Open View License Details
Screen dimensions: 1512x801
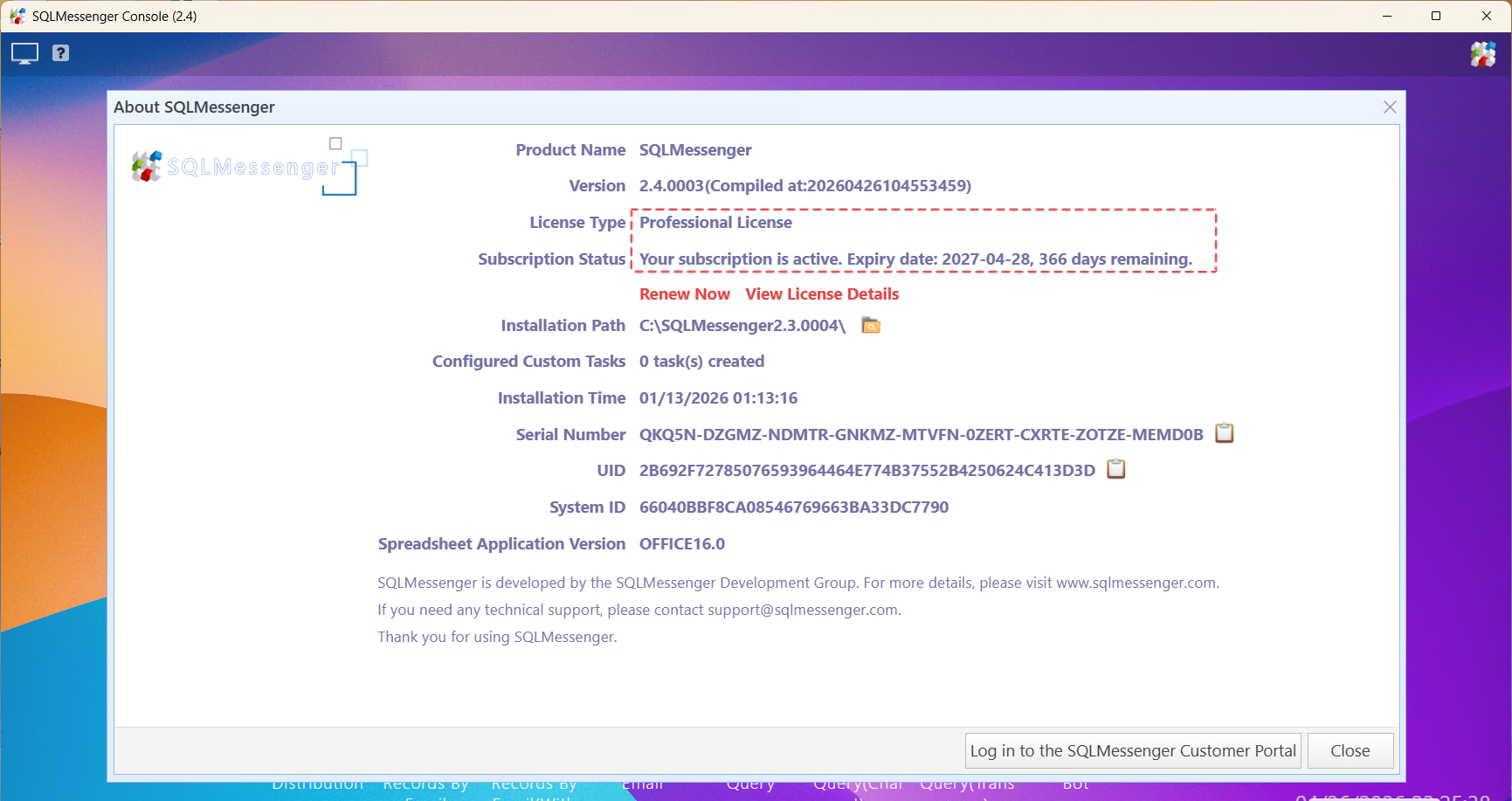pos(822,293)
